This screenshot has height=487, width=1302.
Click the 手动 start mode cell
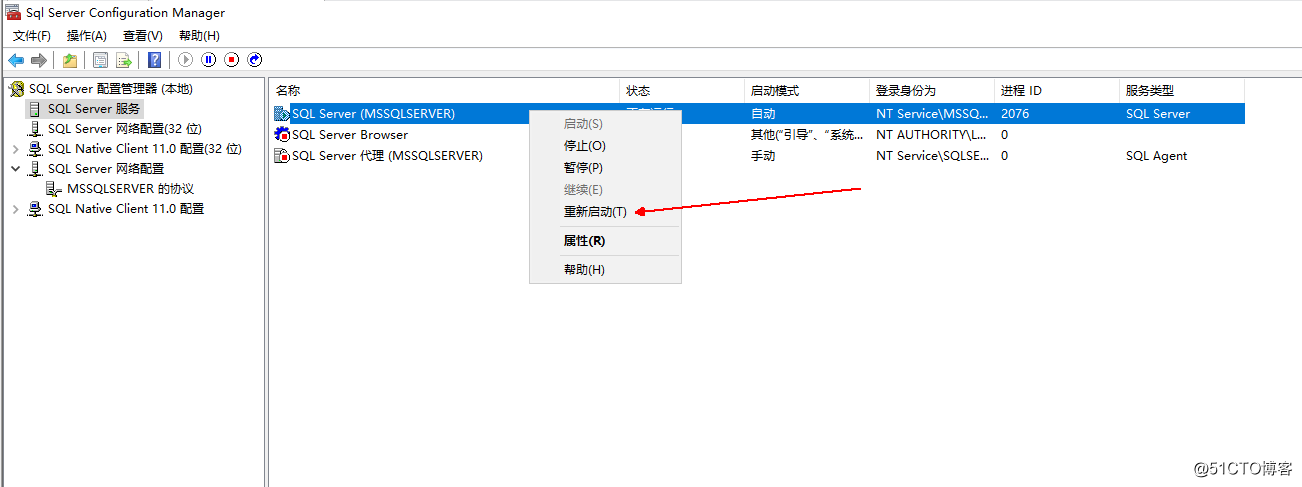pos(763,156)
